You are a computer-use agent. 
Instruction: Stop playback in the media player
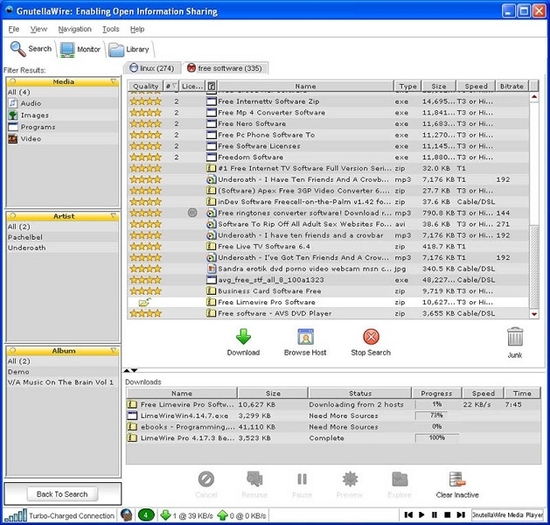(447, 515)
